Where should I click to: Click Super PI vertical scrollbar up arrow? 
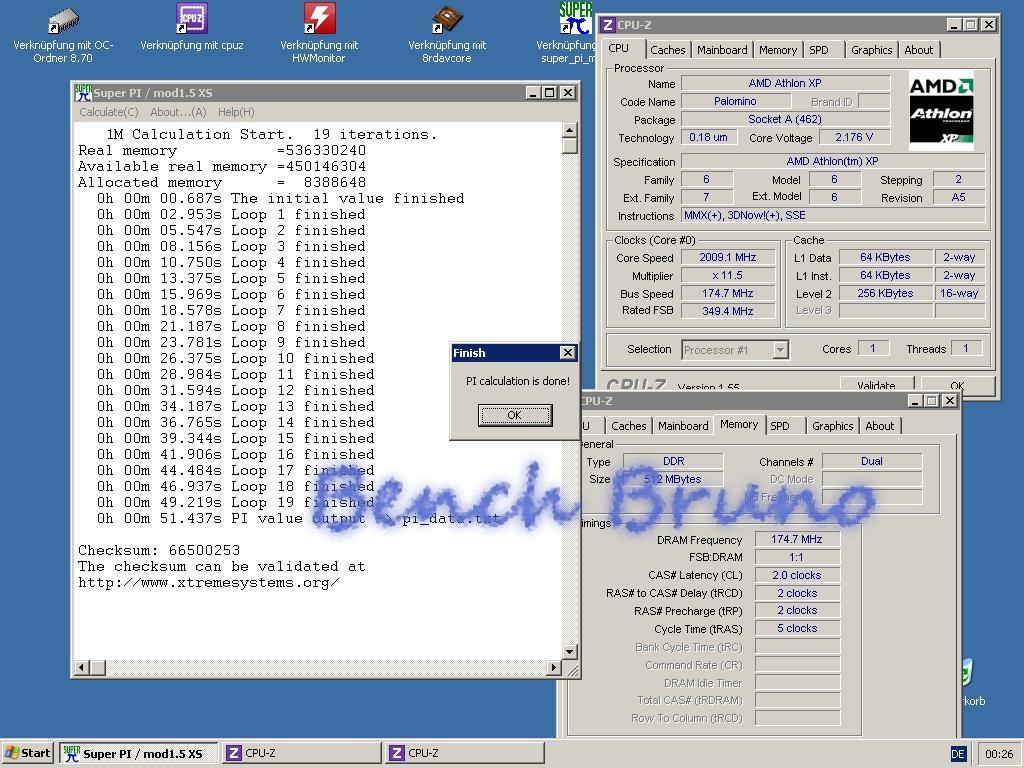click(569, 130)
